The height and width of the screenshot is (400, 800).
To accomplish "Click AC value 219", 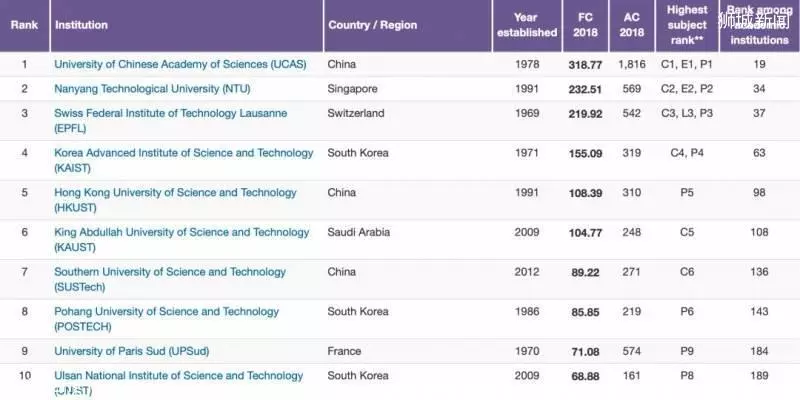I will pos(632,311).
